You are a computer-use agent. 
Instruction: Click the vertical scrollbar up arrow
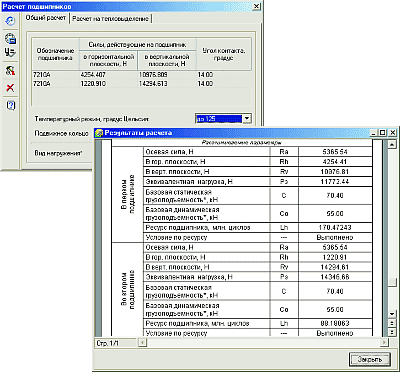[x=392, y=144]
